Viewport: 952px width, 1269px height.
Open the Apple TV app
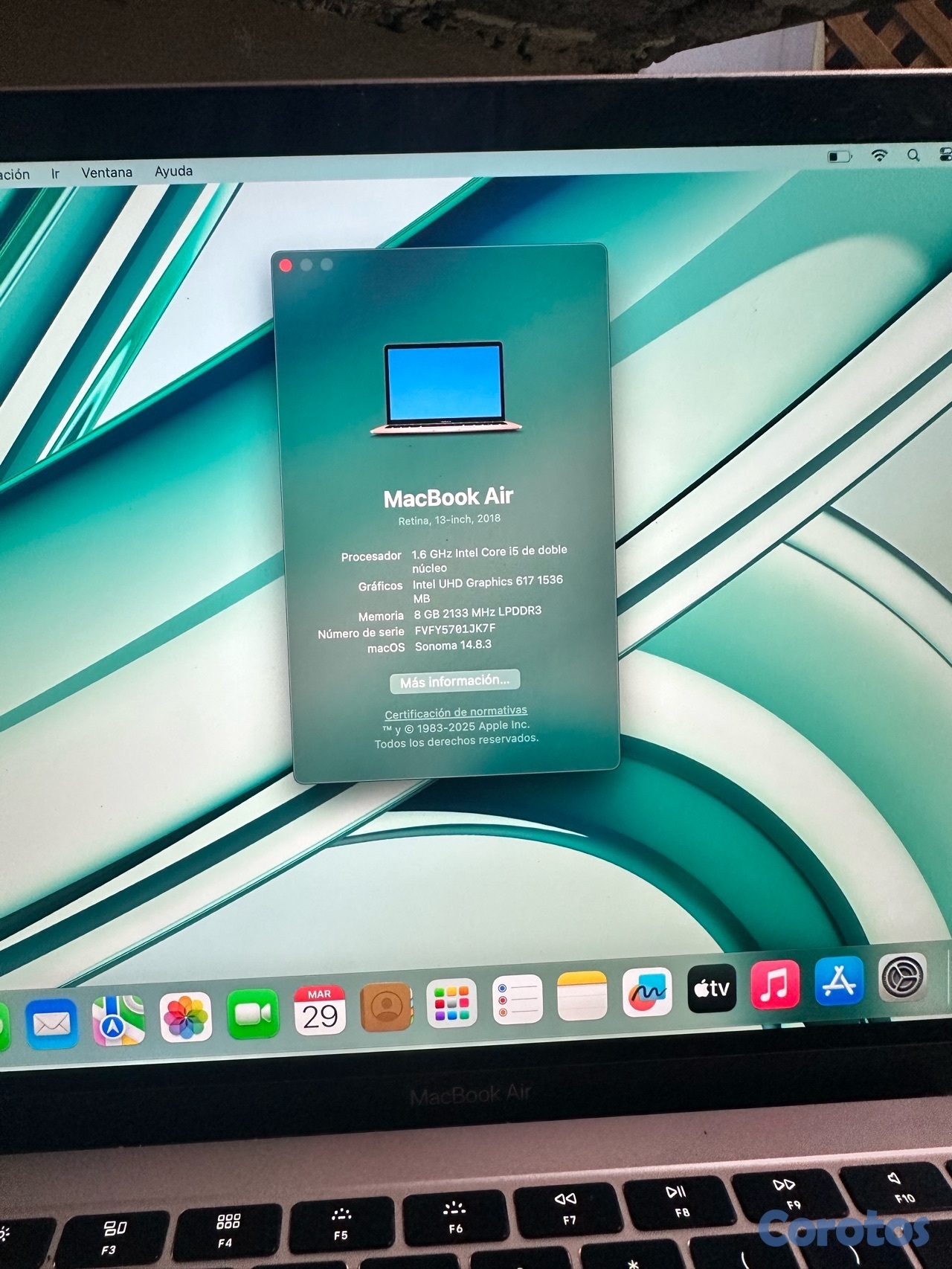pos(712,989)
